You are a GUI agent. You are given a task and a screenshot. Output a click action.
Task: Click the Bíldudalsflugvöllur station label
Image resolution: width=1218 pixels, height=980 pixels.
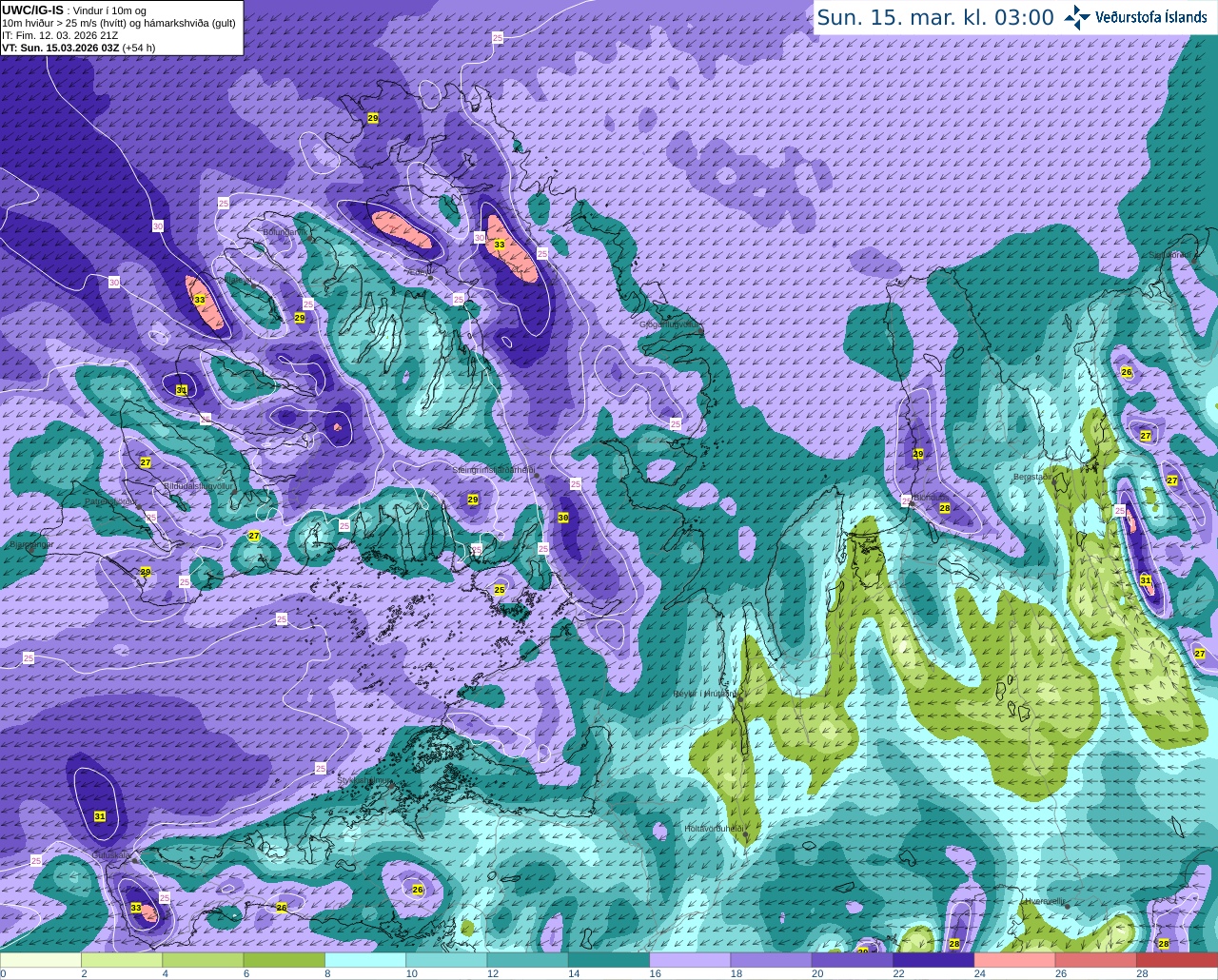198,485
